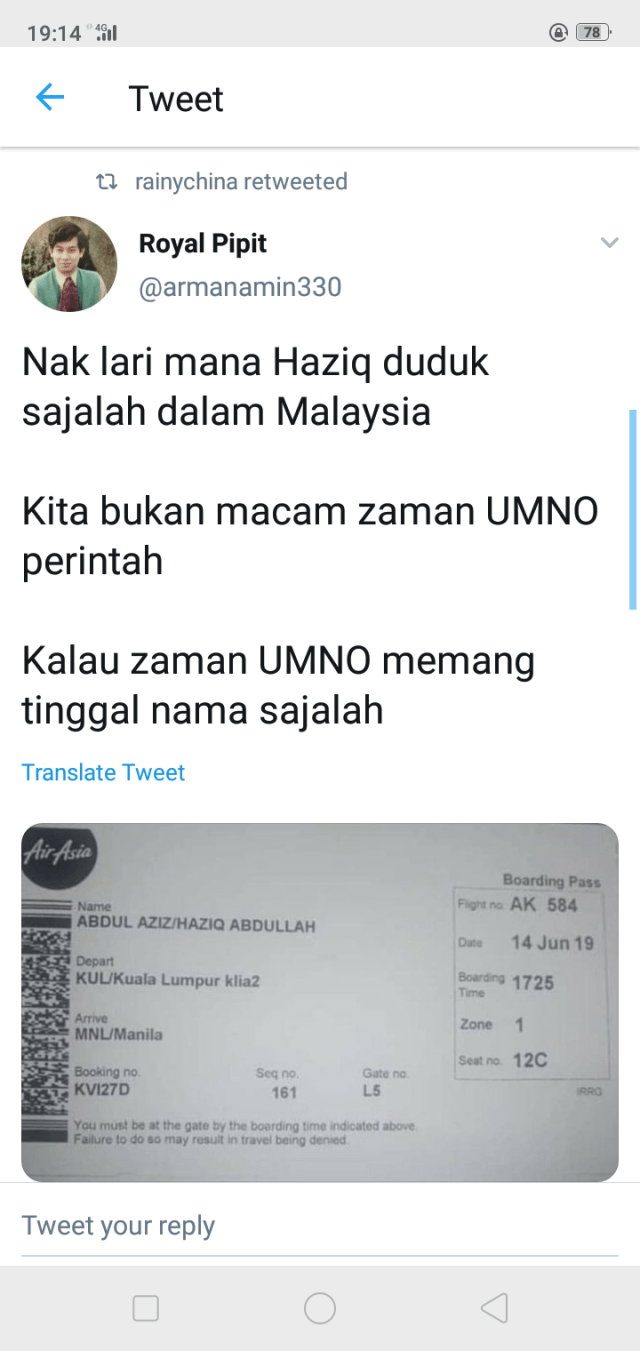Tap the Android home circle button
The width and height of the screenshot is (640, 1351).
[x=320, y=1308]
